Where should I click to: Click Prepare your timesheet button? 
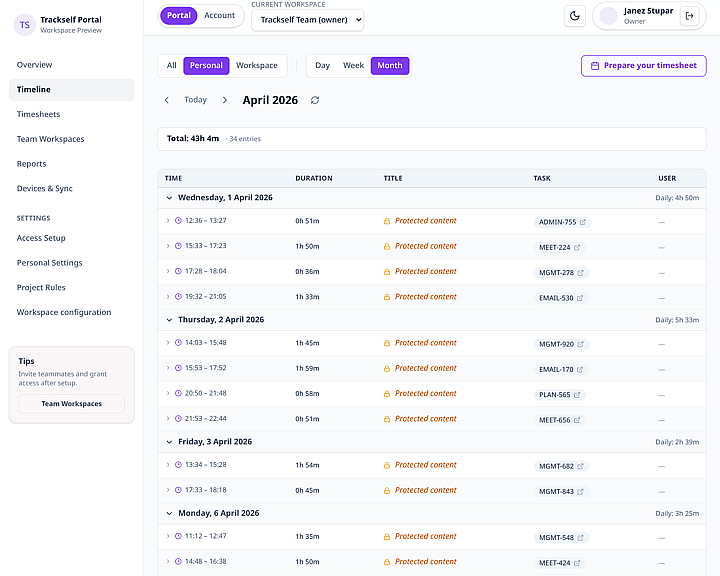(643, 66)
